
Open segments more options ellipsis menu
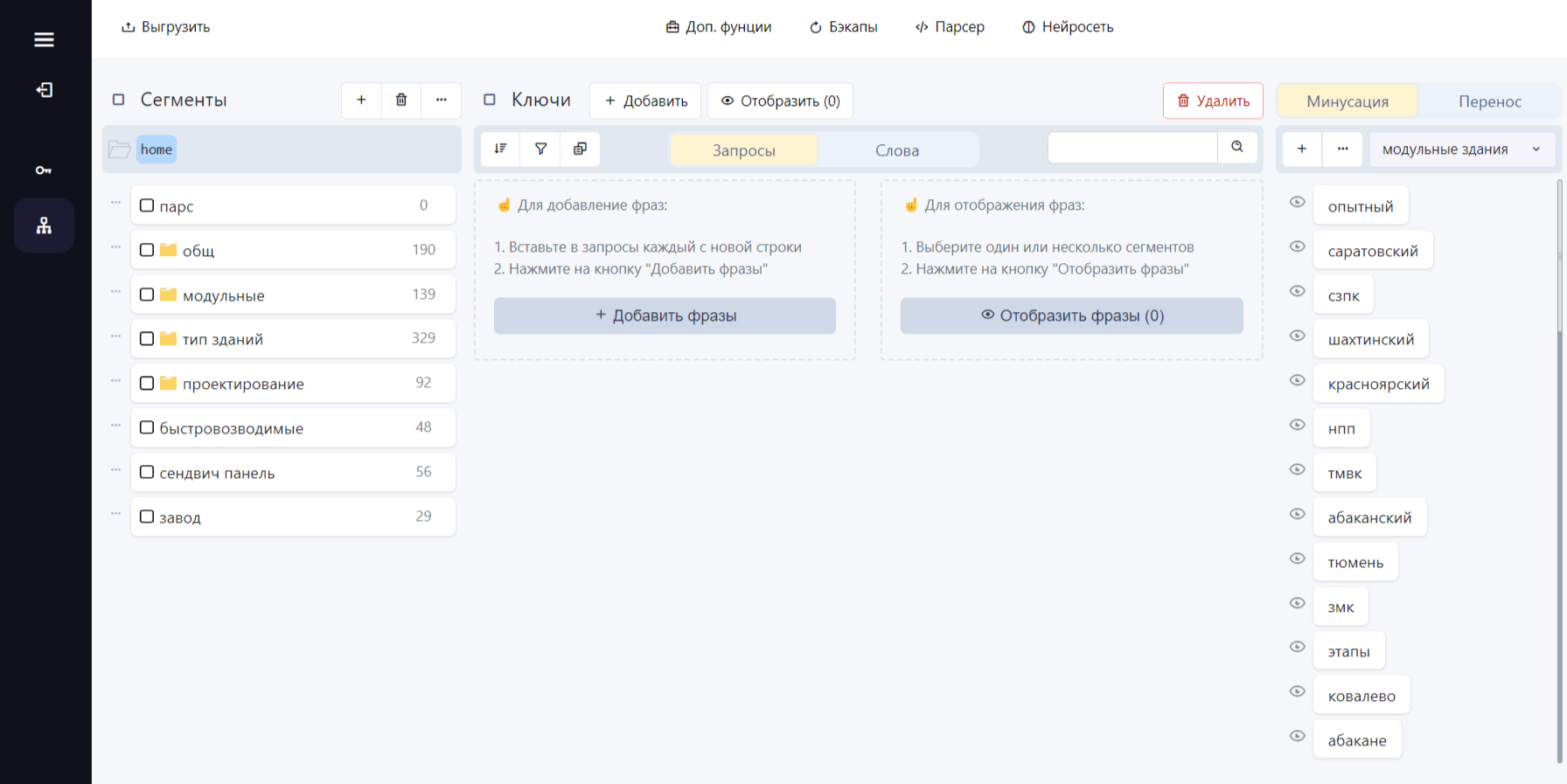[442, 100]
